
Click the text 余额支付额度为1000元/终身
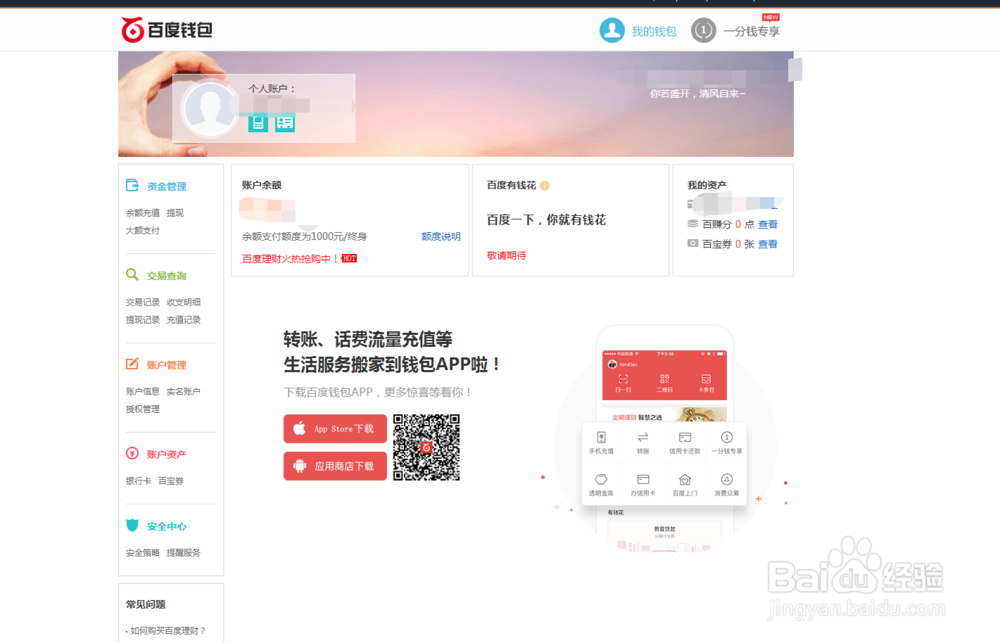point(304,237)
